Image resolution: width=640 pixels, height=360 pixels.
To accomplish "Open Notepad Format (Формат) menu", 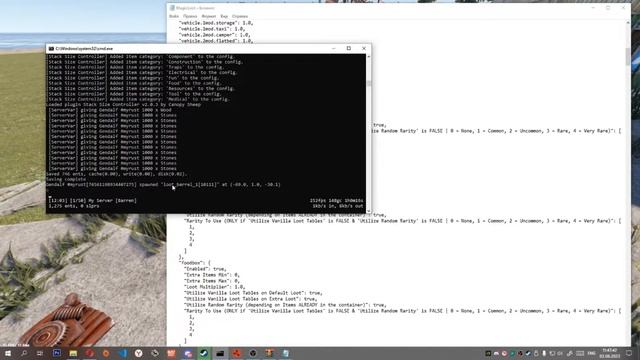I will click(209, 16).
